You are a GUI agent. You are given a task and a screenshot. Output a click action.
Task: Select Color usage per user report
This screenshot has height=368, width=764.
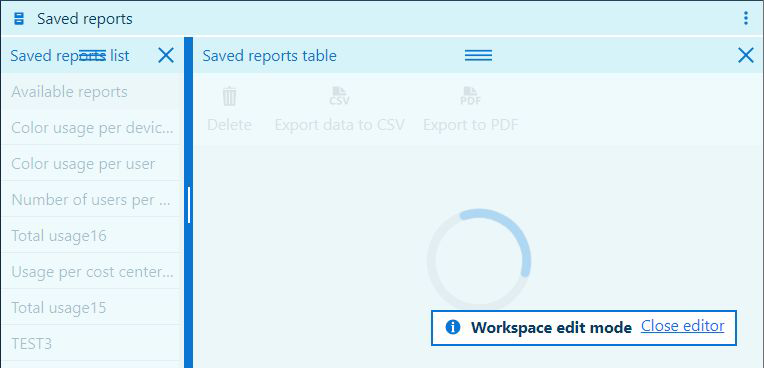[x=93, y=164]
